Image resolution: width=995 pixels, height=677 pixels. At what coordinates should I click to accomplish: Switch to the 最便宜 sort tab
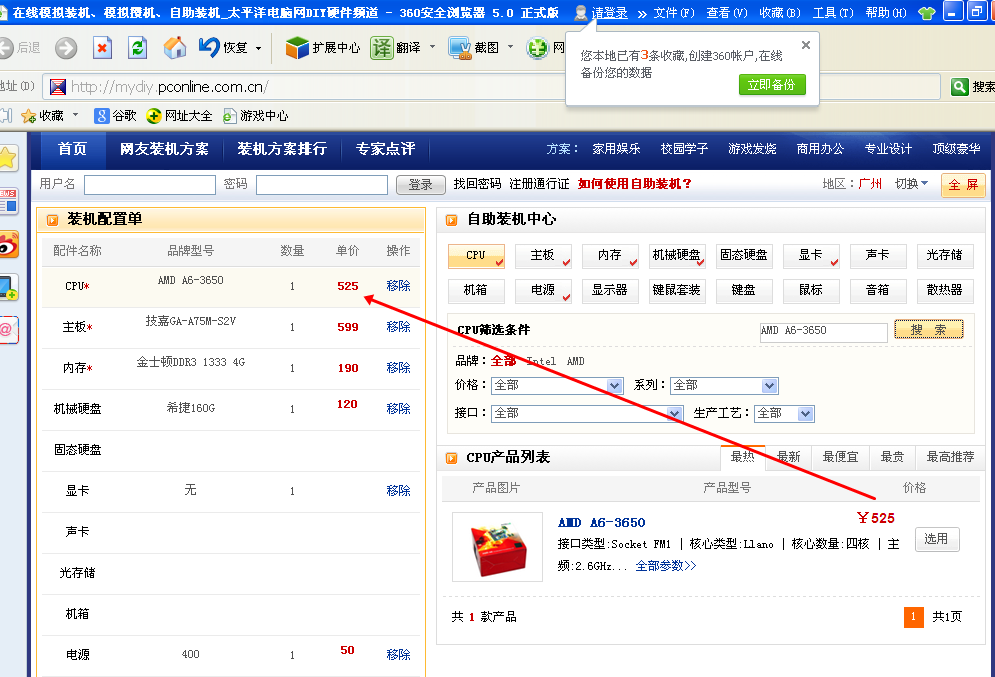(840, 457)
